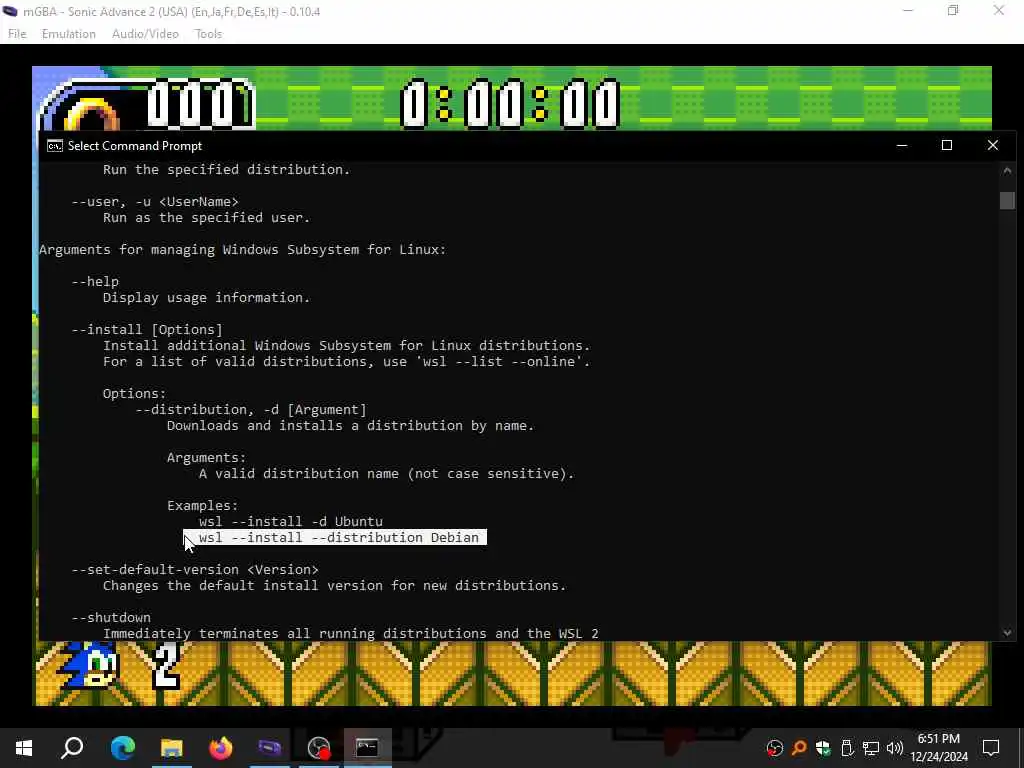Click the Command Prompt scrollbar down arrow
This screenshot has width=1024, height=768.
pyautogui.click(x=1007, y=633)
